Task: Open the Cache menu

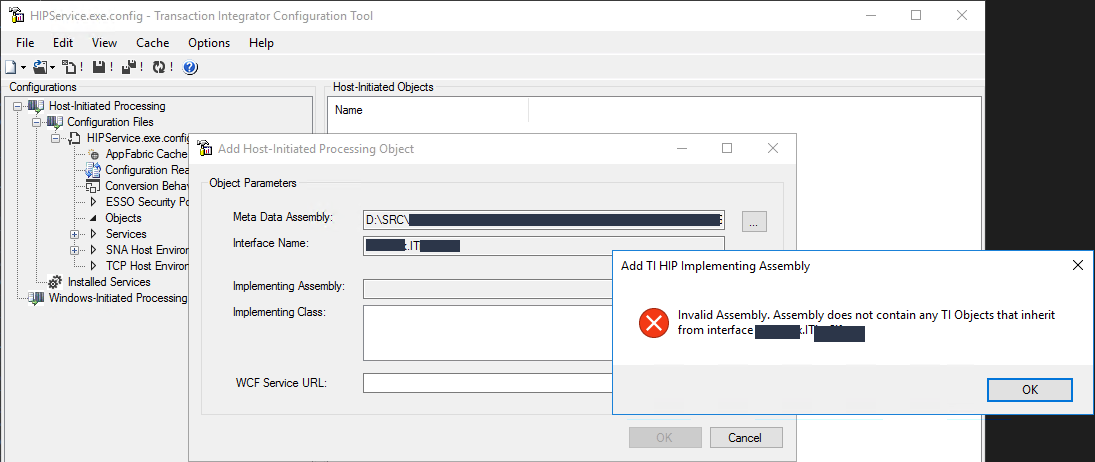Action: pos(152,43)
